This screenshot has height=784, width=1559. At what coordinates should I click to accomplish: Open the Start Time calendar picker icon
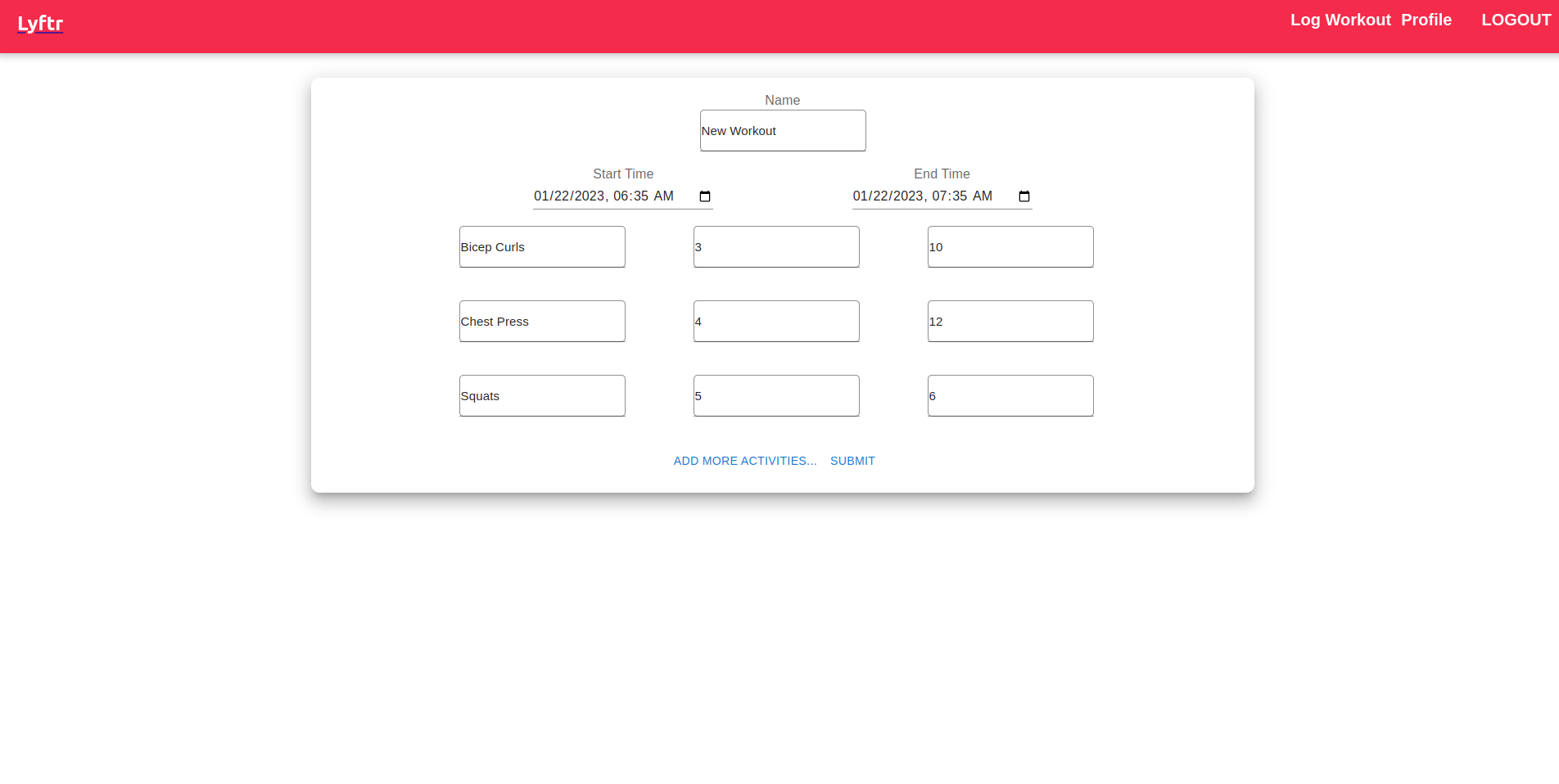[705, 196]
